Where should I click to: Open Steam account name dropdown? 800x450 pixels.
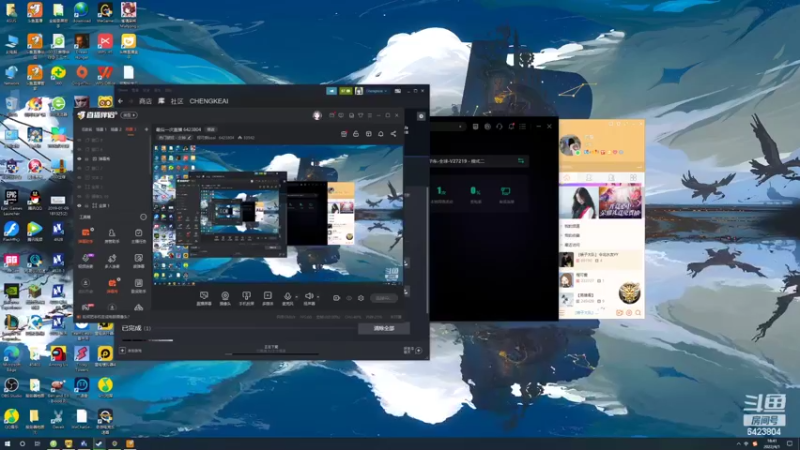tap(377, 91)
